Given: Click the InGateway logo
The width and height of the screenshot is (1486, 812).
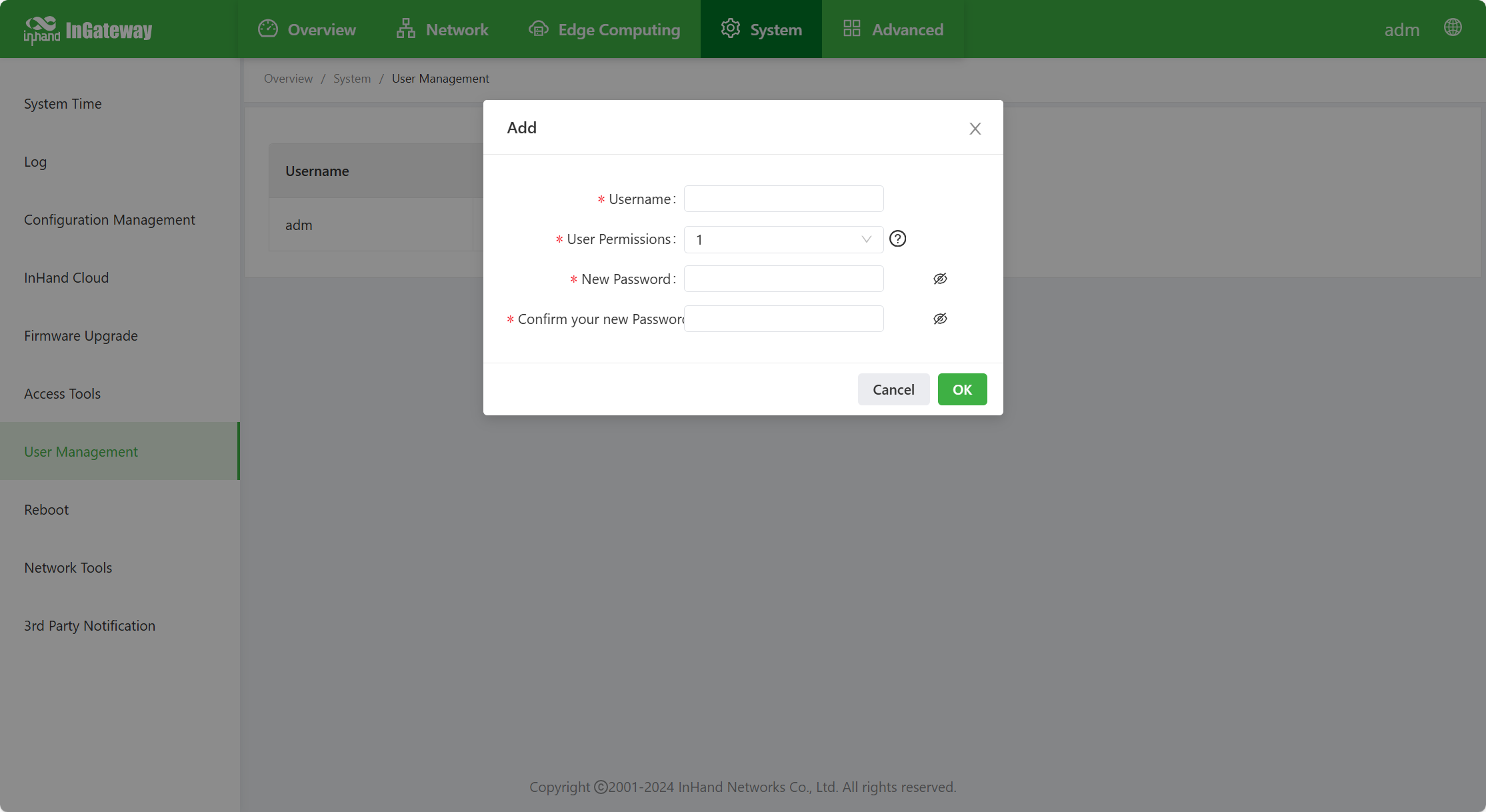Looking at the screenshot, I should point(87,29).
